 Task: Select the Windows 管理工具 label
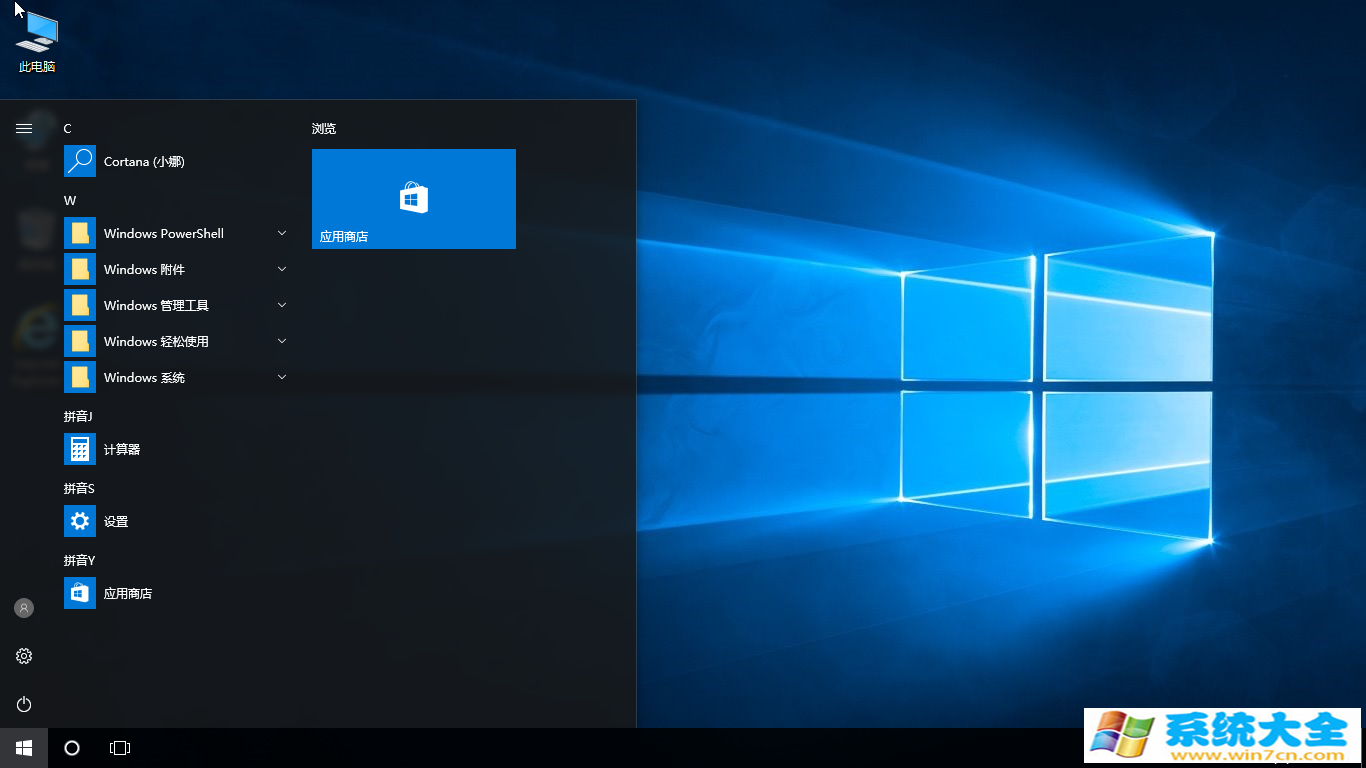point(156,305)
